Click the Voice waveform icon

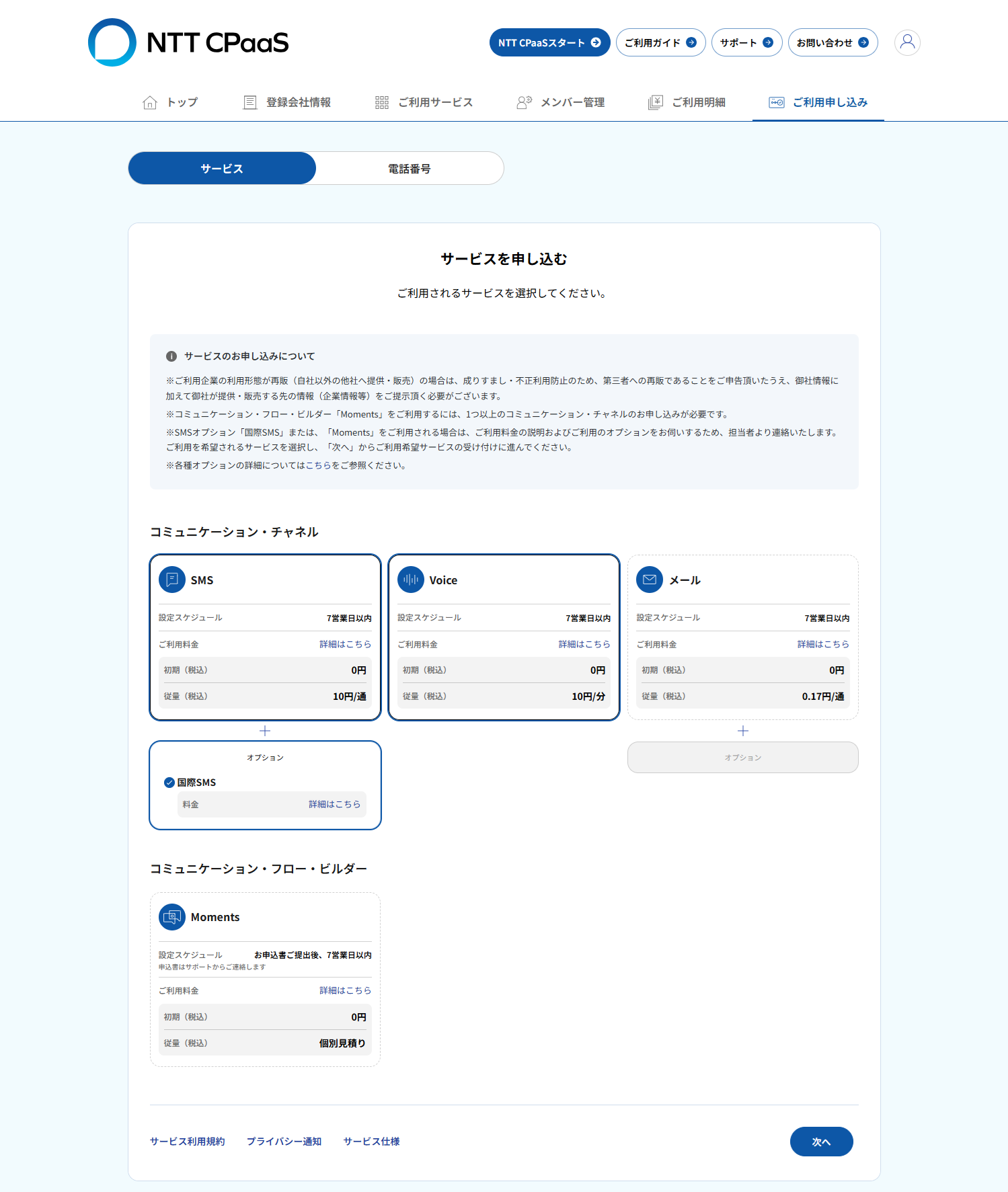[x=411, y=580]
